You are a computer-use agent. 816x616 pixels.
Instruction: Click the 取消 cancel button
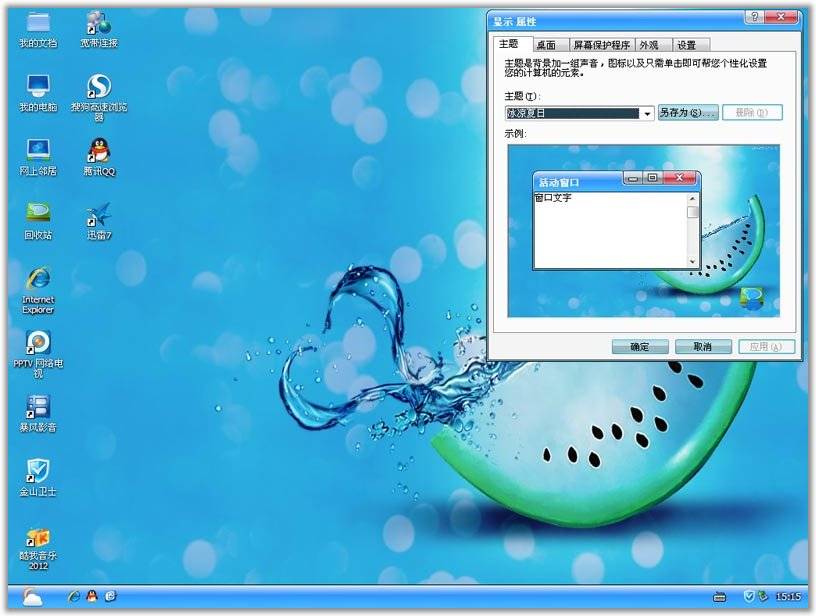[703, 346]
